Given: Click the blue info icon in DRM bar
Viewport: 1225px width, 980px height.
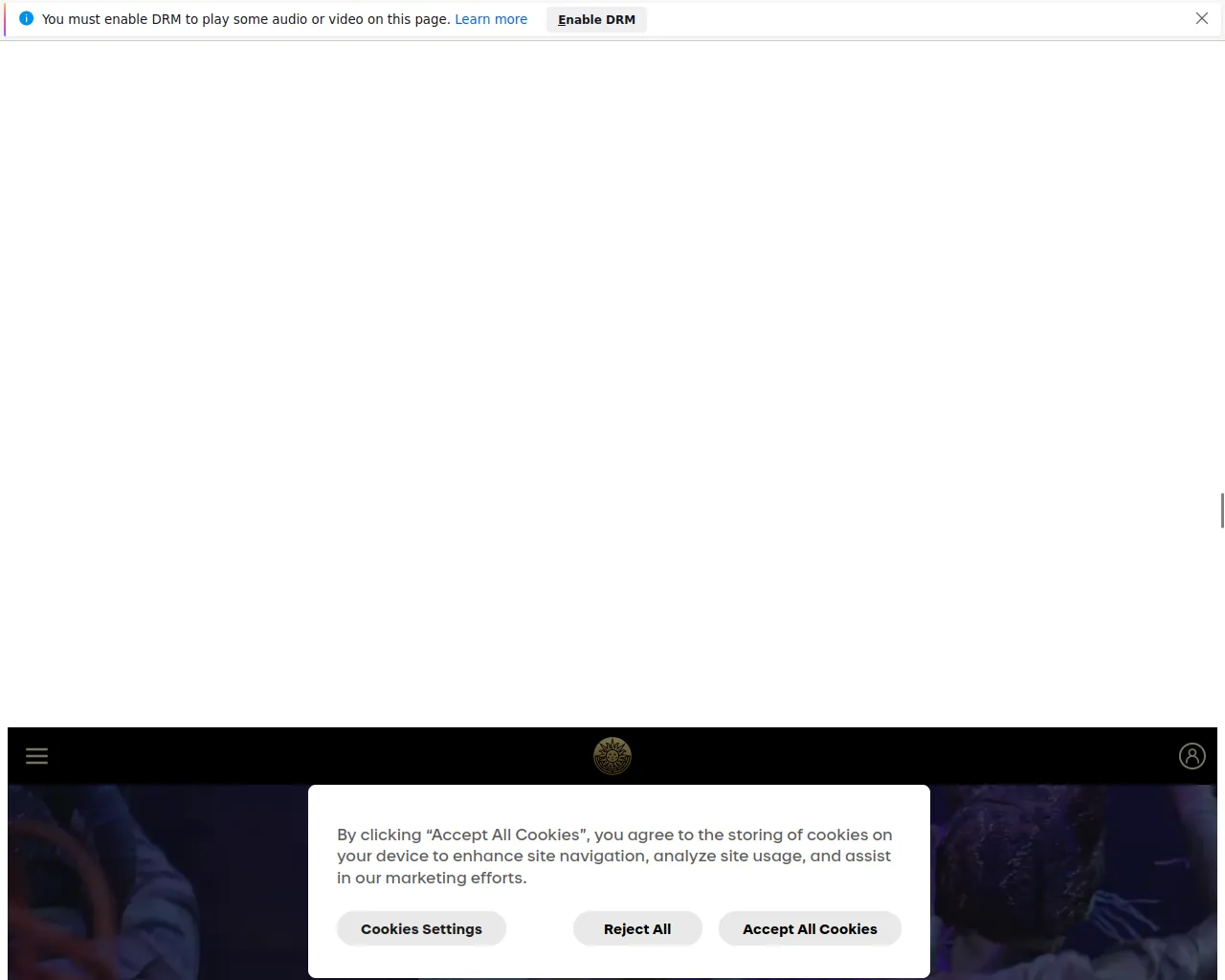Looking at the screenshot, I should coord(27,19).
